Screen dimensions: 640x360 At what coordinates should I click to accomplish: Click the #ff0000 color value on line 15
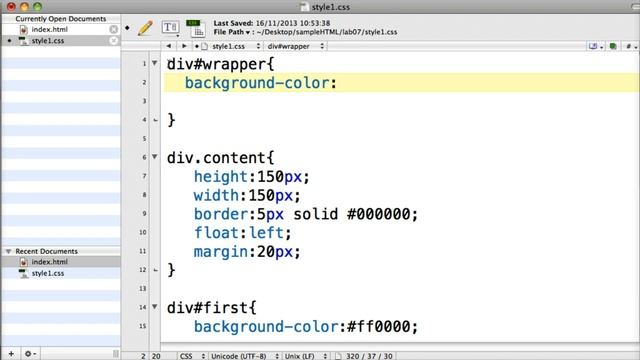[x=378, y=327]
